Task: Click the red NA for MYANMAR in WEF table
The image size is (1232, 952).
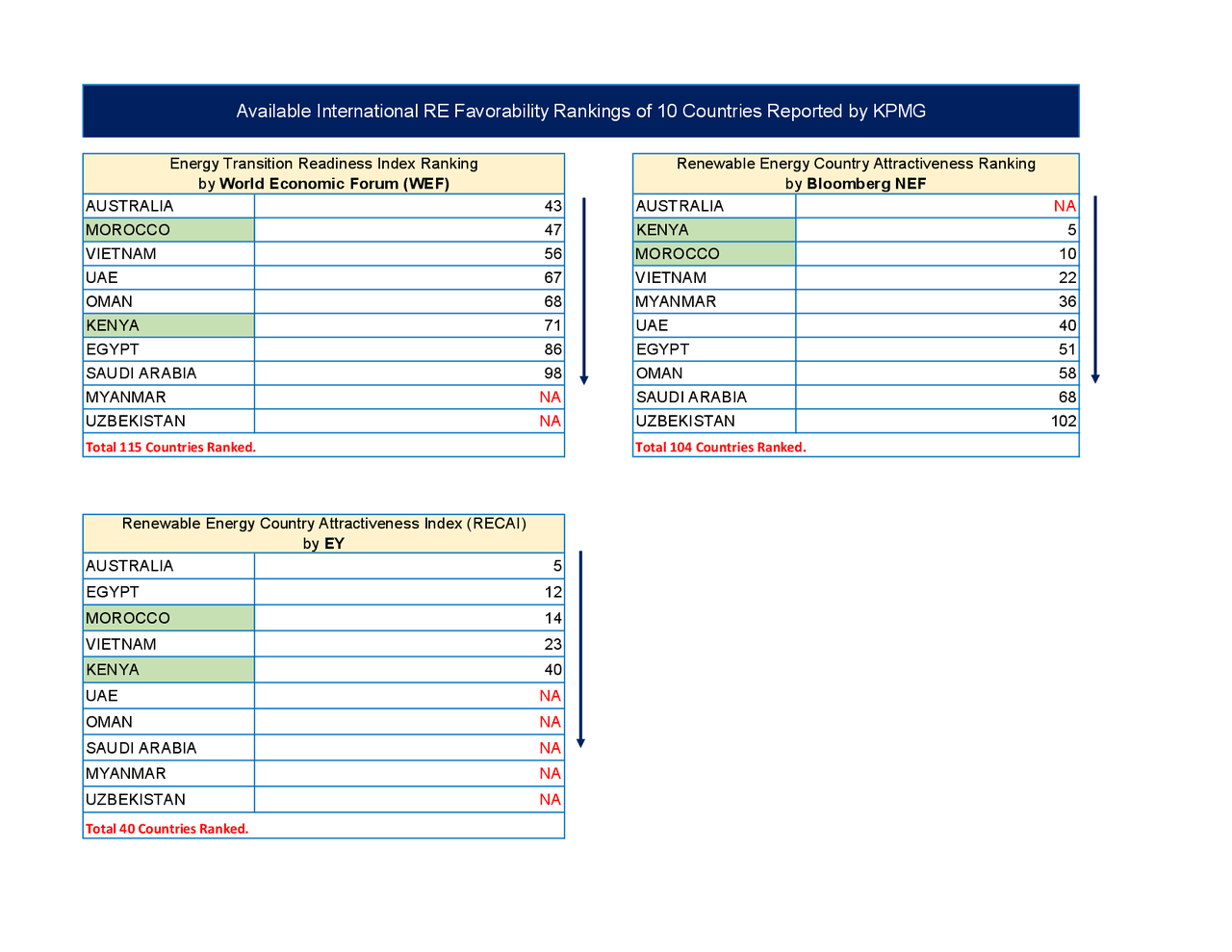Action: coord(550,397)
